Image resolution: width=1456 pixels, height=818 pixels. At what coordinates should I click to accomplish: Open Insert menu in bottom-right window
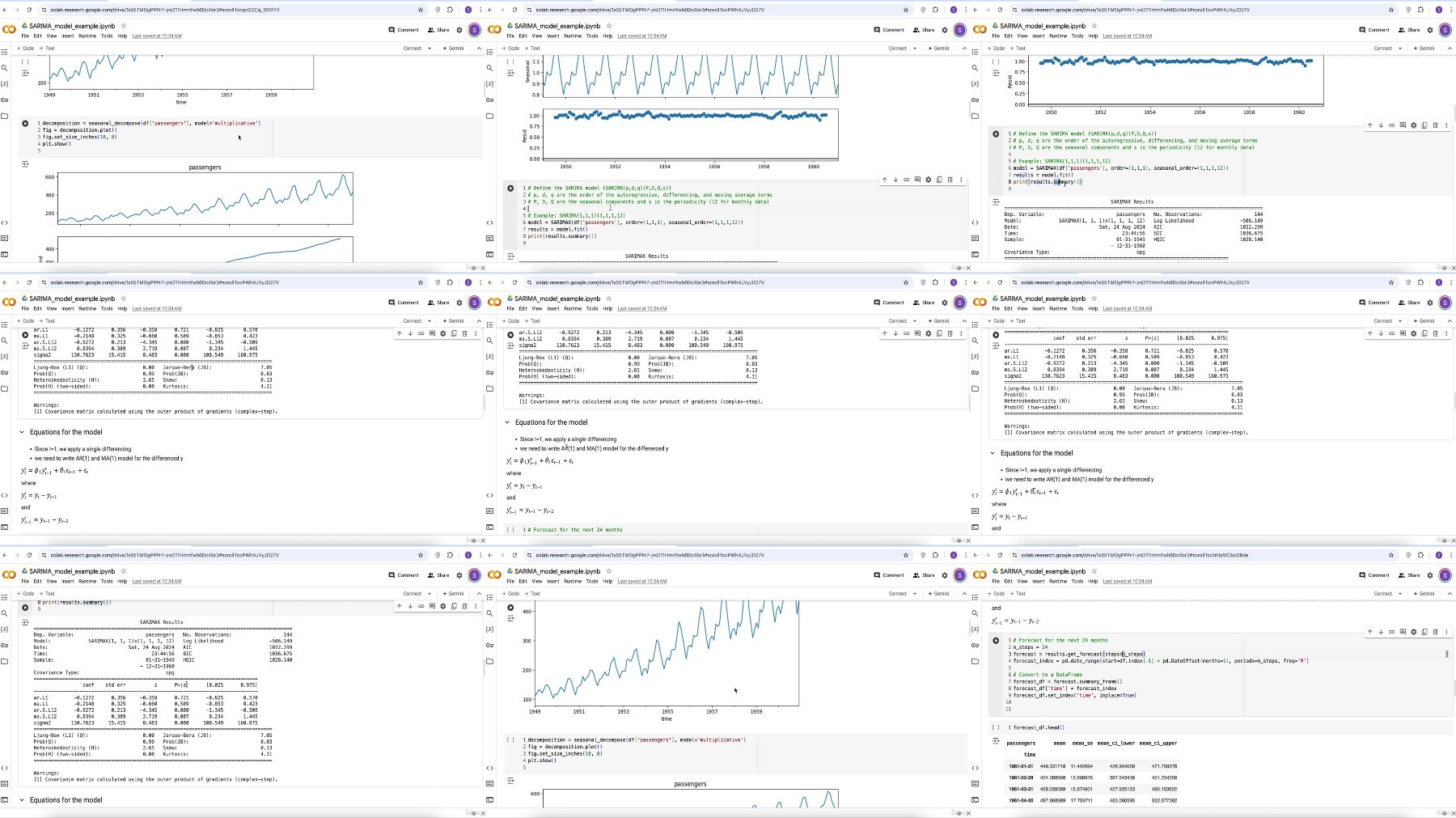[x=1039, y=582]
